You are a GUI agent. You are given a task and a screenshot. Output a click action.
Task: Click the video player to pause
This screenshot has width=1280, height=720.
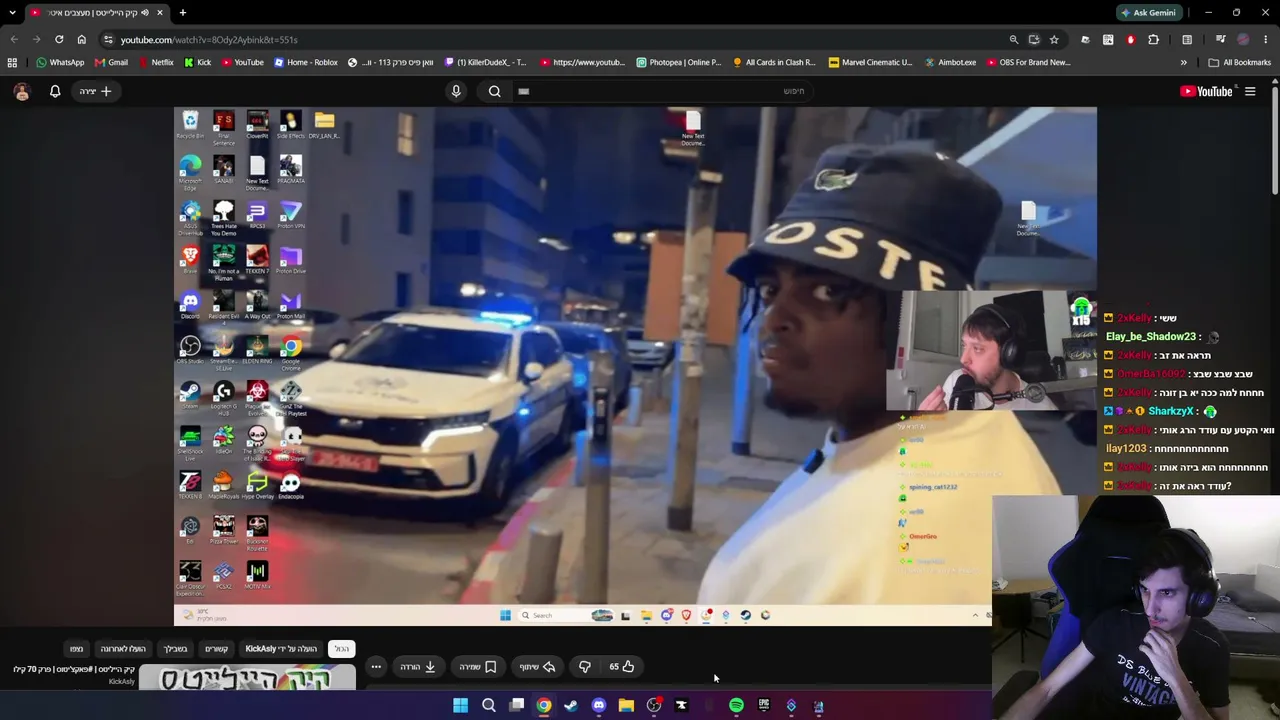[x=635, y=366]
